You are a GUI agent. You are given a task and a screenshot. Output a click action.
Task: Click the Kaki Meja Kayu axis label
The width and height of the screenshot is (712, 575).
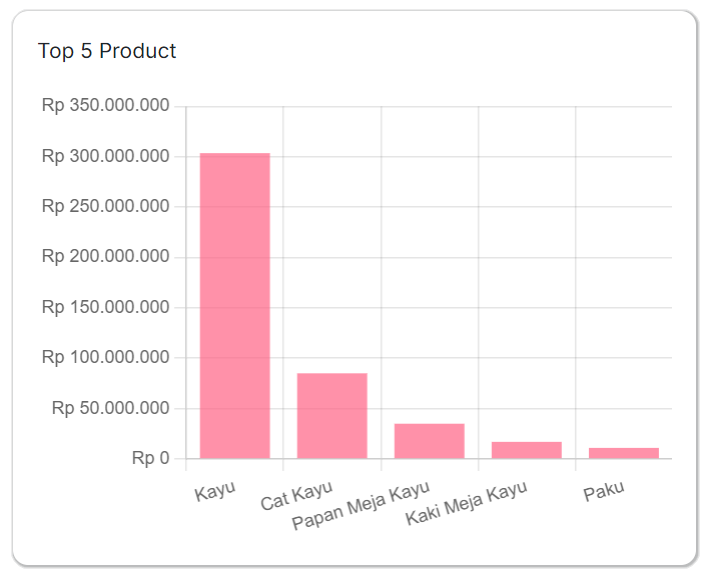(x=466, y=504)
